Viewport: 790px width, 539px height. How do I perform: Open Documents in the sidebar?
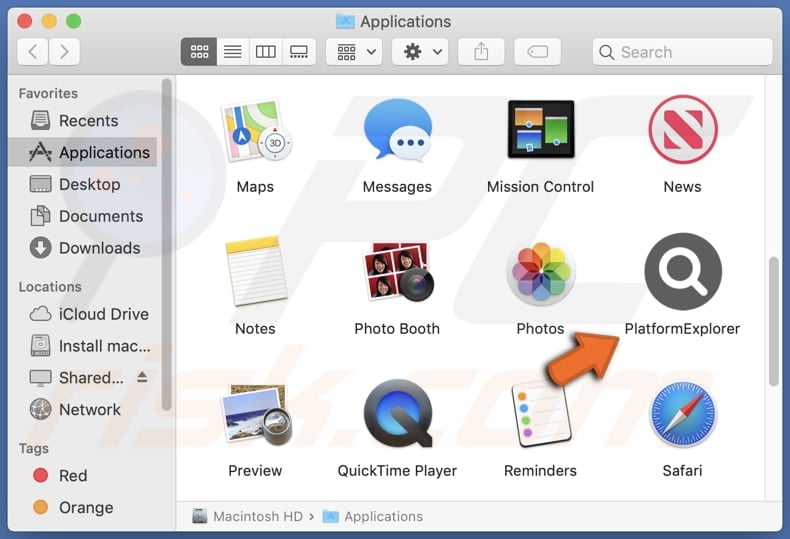(83, 216)
